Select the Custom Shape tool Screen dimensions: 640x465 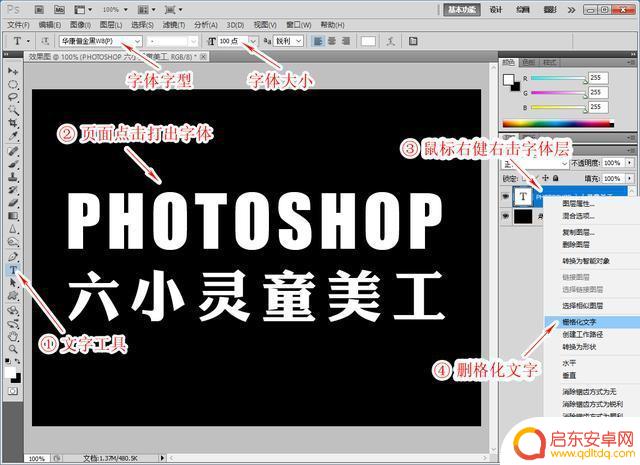pos(13,296)
